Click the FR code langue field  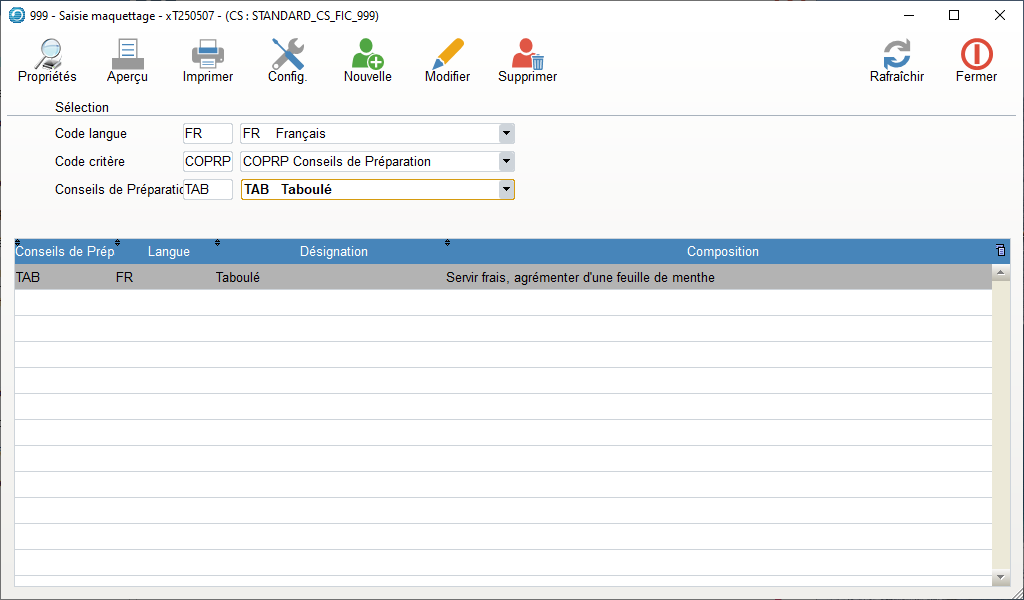[208, 133]
